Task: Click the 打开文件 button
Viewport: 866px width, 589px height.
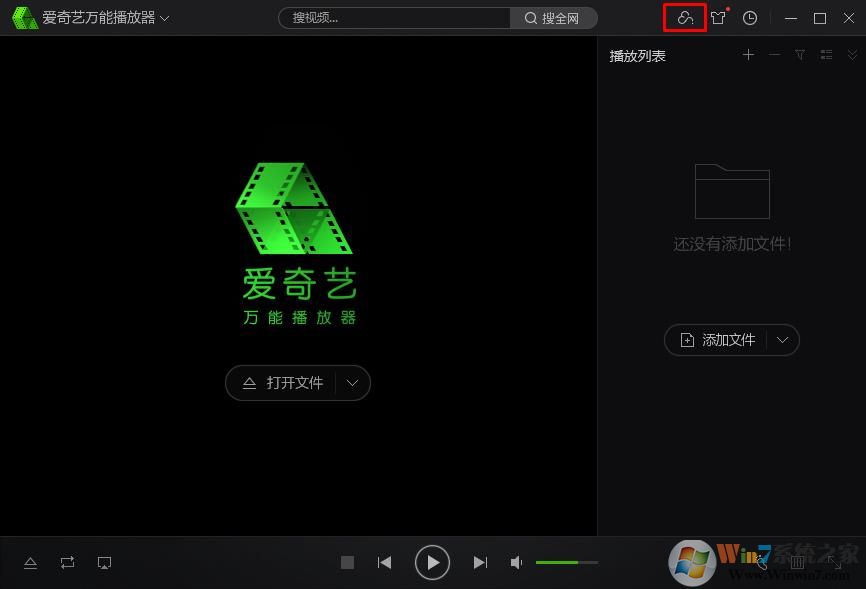Action: [x=282, y=383]
